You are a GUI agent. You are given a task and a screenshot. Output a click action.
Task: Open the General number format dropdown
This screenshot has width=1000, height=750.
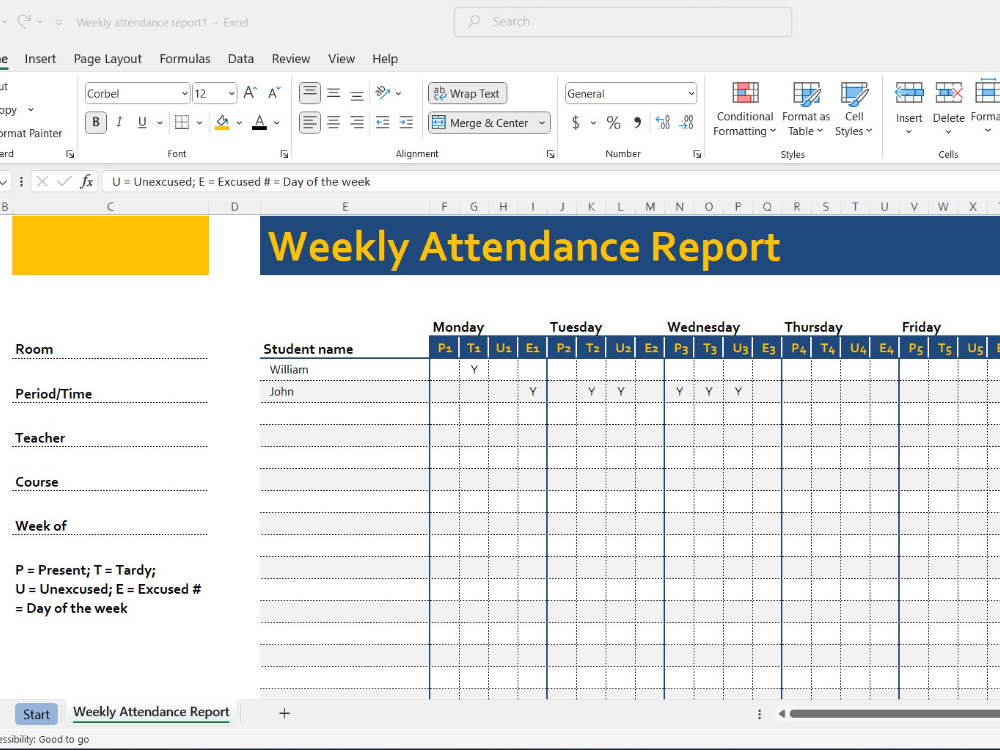coord(691,94)
